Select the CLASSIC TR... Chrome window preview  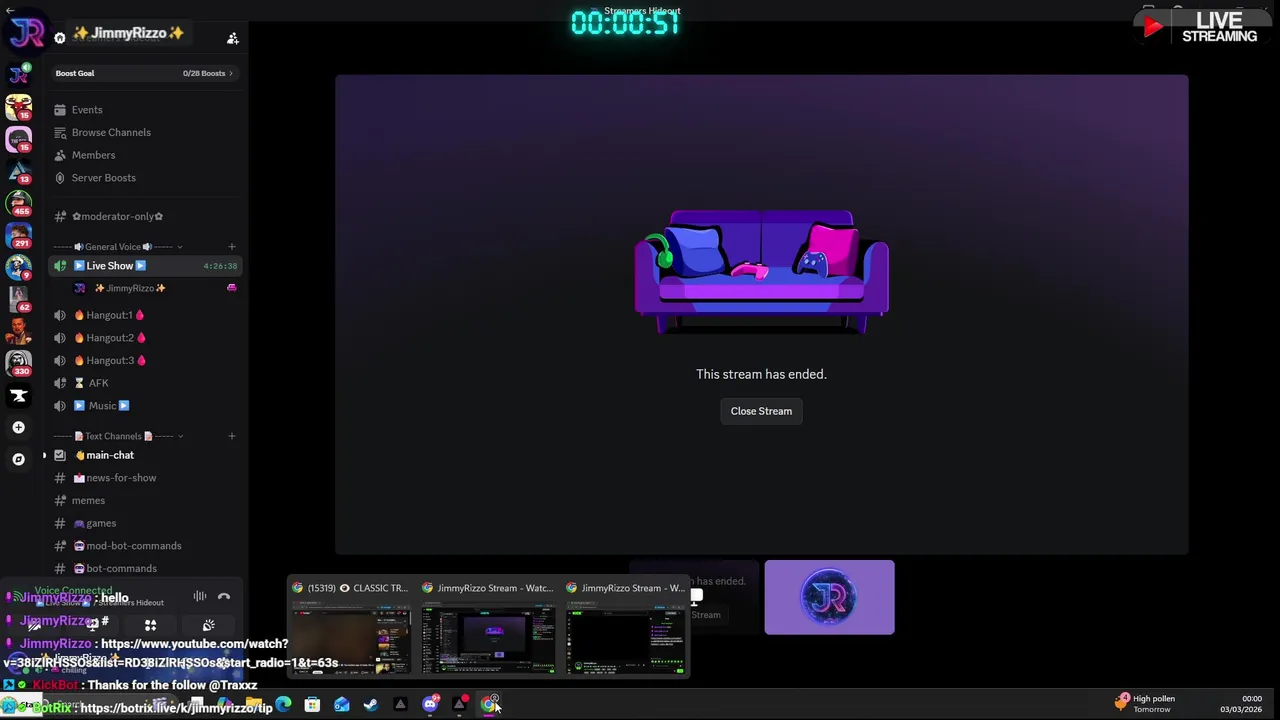click(349, 627)
